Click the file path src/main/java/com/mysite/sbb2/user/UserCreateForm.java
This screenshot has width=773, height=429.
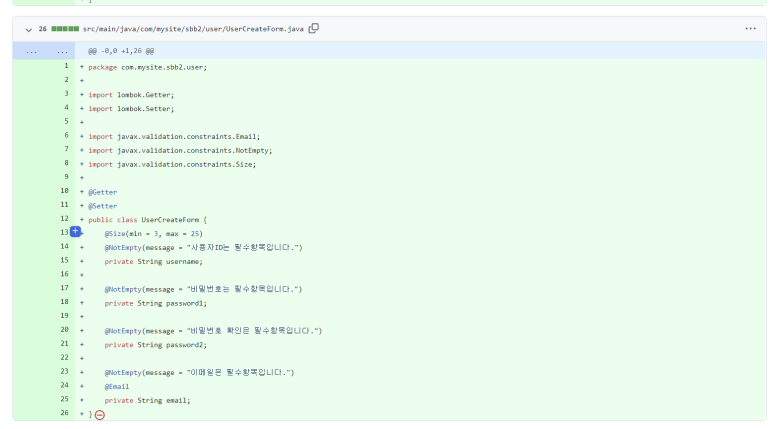click(x=193, y=29)
